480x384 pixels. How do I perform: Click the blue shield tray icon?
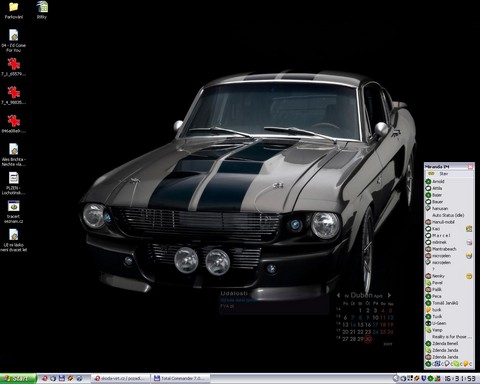[x=424, y=378]
